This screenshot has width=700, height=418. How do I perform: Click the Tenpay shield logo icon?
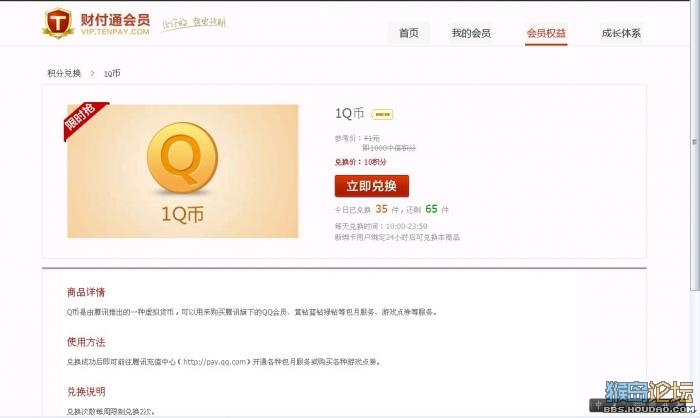click(x=58, y=22)
